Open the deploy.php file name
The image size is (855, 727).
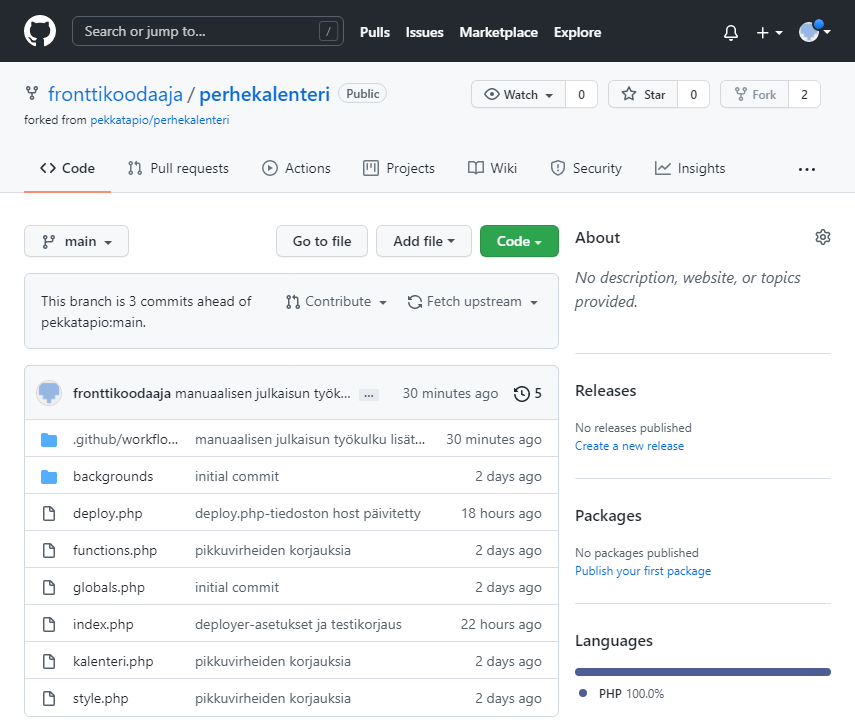click(107, 514)
